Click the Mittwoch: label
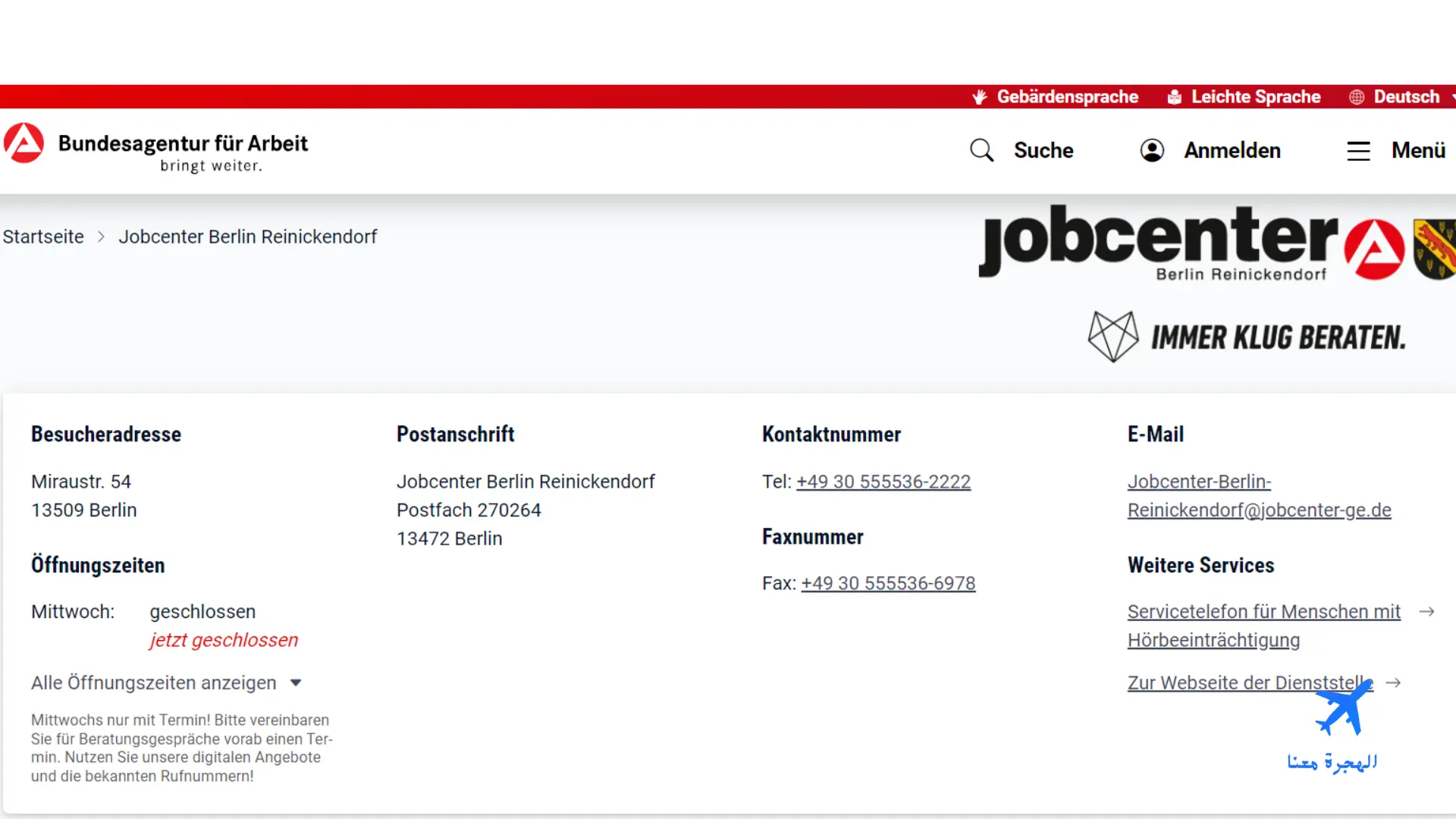The image size is (1456, 819). click(x=73, y=611)
